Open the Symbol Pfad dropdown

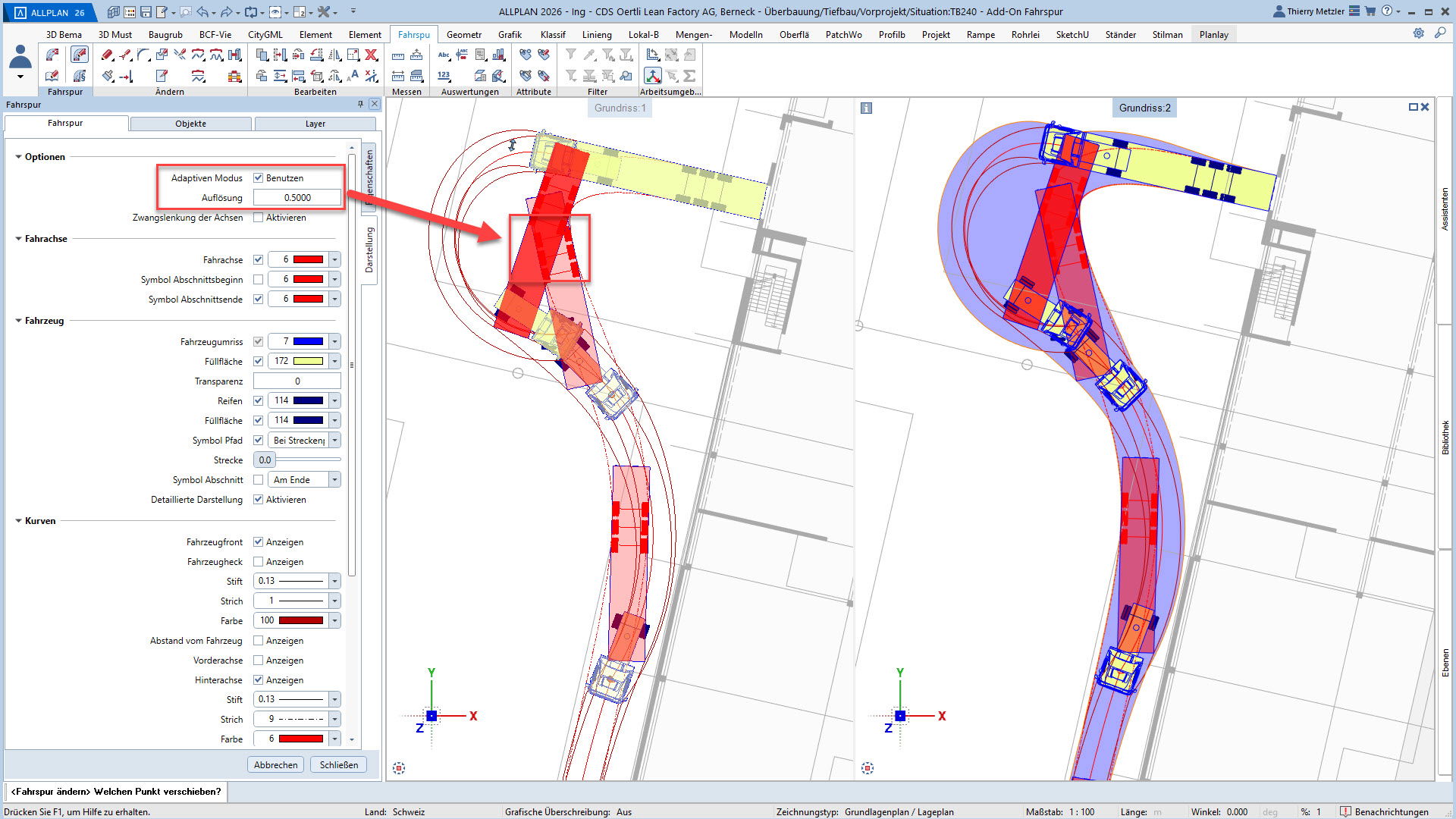[334, 441]
